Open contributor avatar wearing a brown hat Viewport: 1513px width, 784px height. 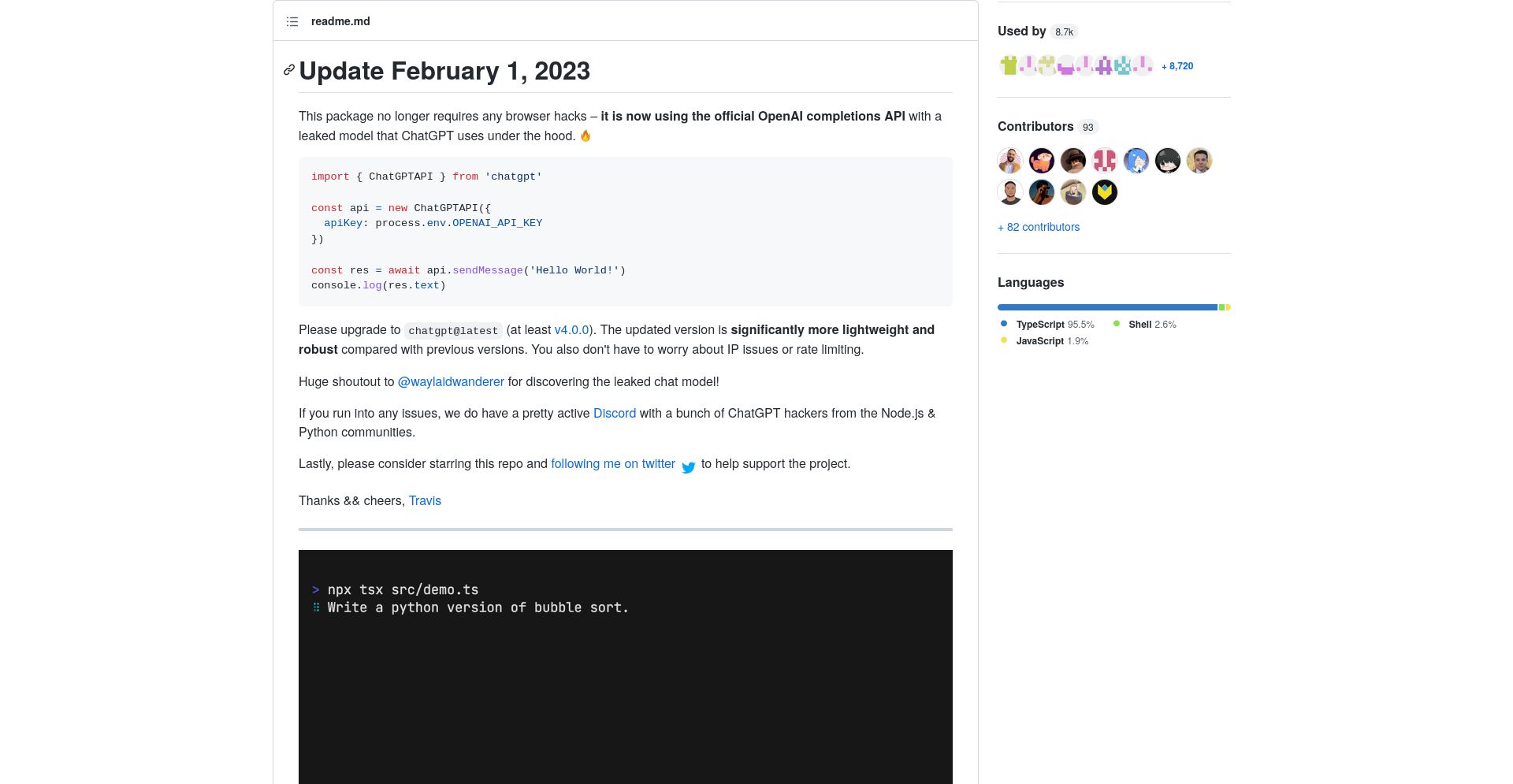click(x=1073, y=161)
